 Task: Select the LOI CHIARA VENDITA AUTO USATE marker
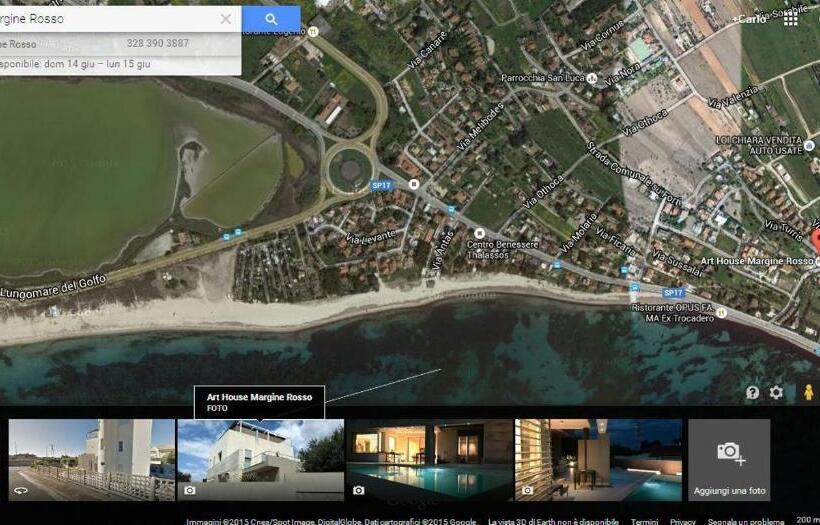point(809,146)
